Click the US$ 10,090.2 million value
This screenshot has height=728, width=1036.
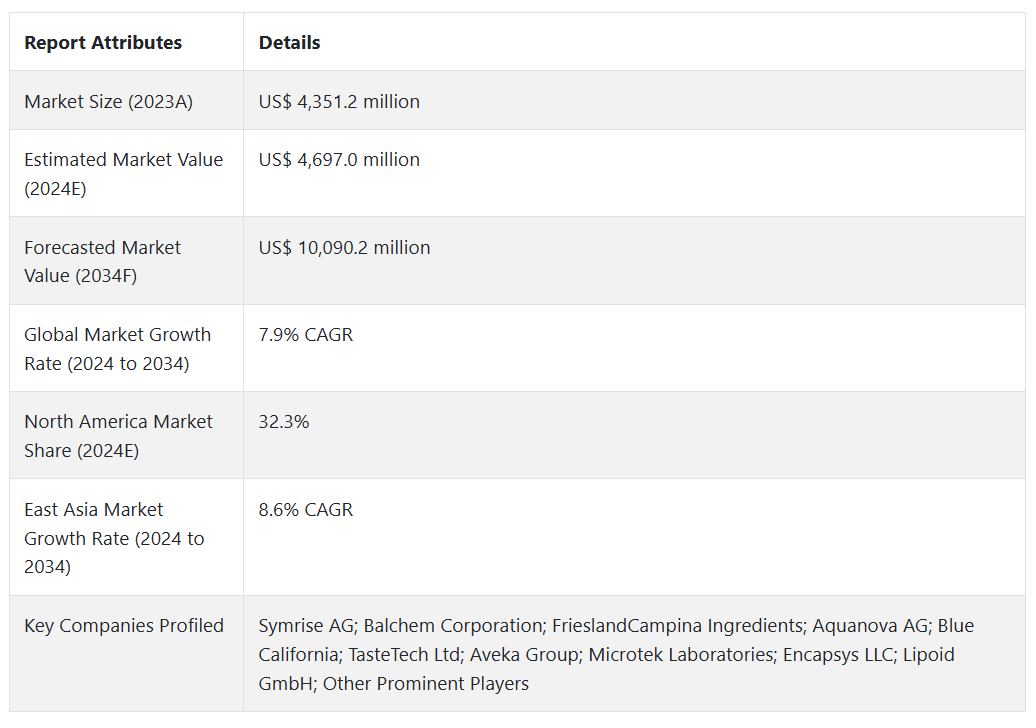tap(344, 247)
